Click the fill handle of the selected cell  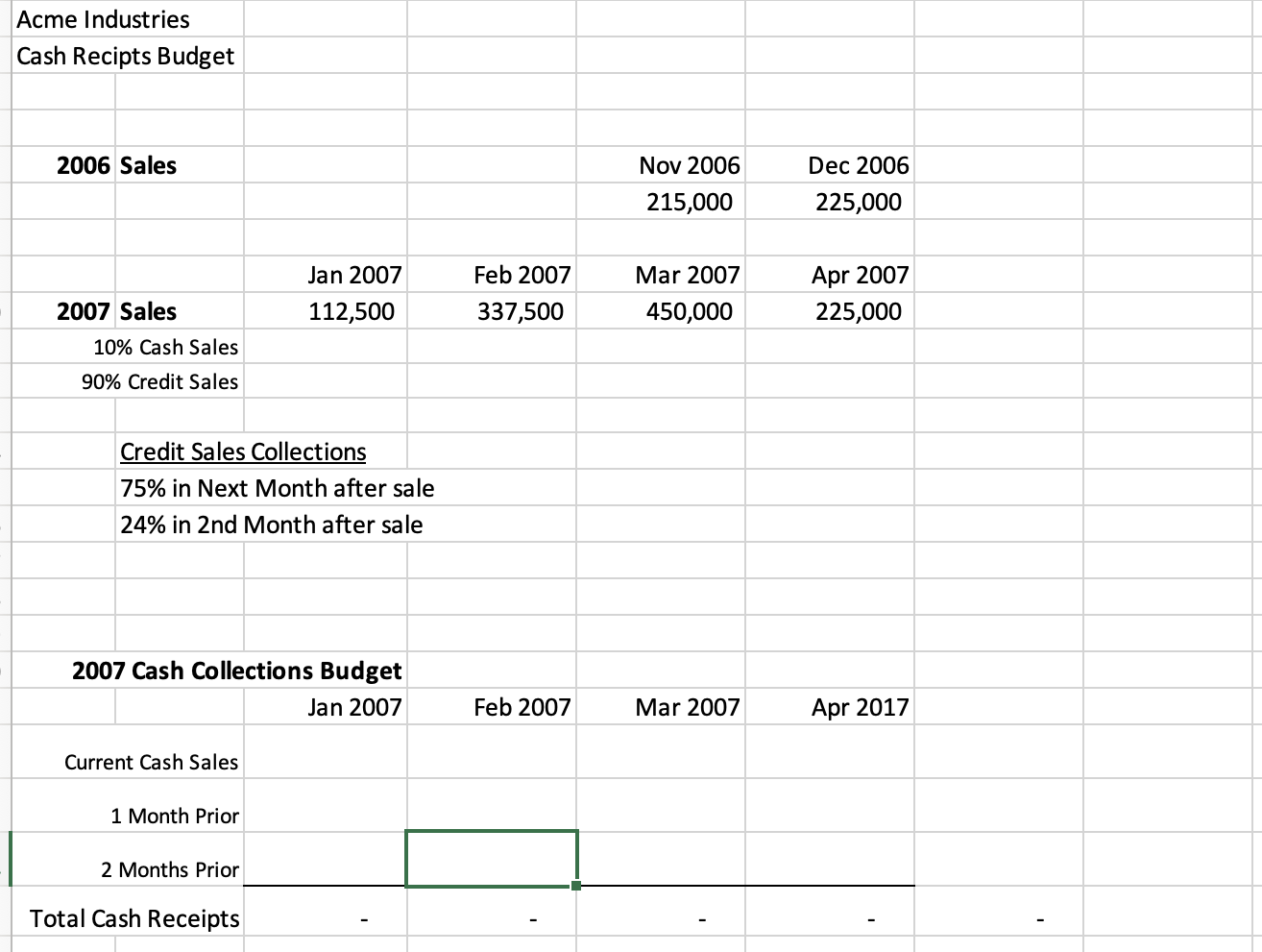click(x=577, y=885)
